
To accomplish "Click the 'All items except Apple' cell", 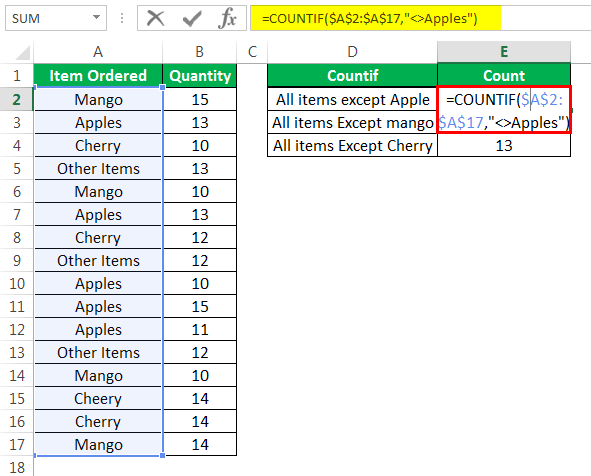I will point(352,99).
